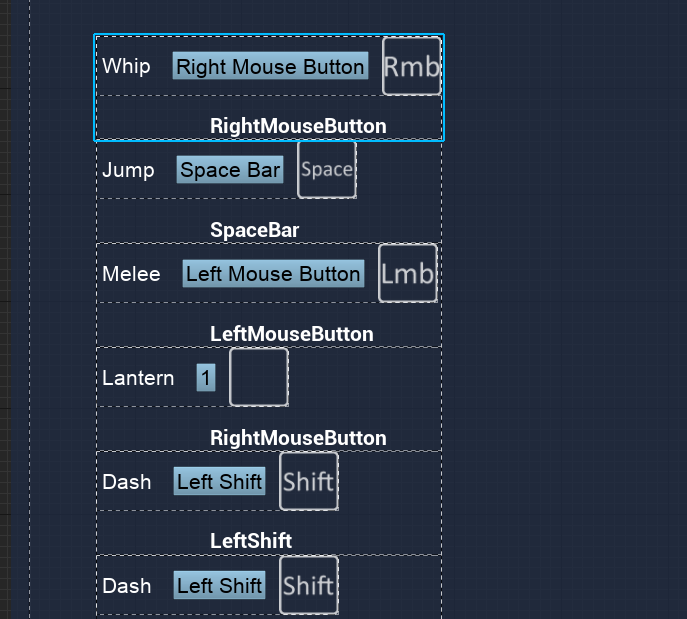
Task: Click the bold RightMouseButton text under Whip
Action: [298, 126]
